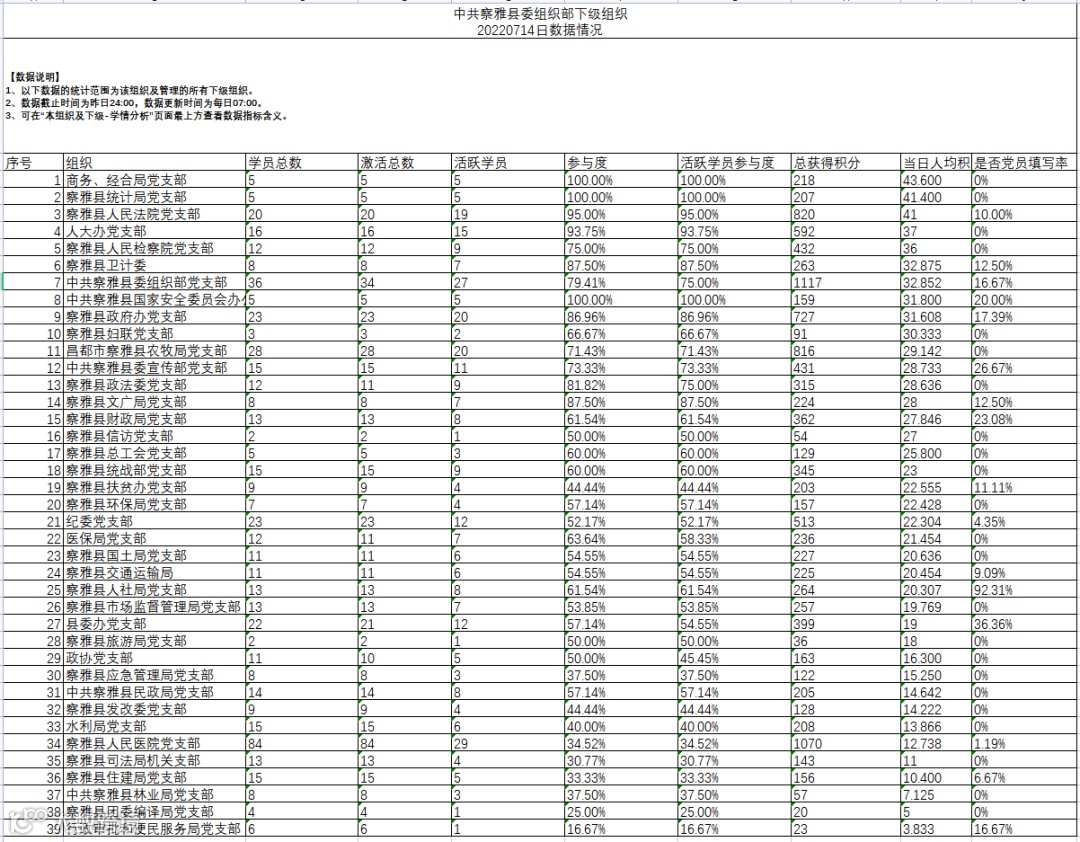1080x842 pixels.
Task: Click the 是否党员填写率 column header
Action: [x=1023, y=163]
